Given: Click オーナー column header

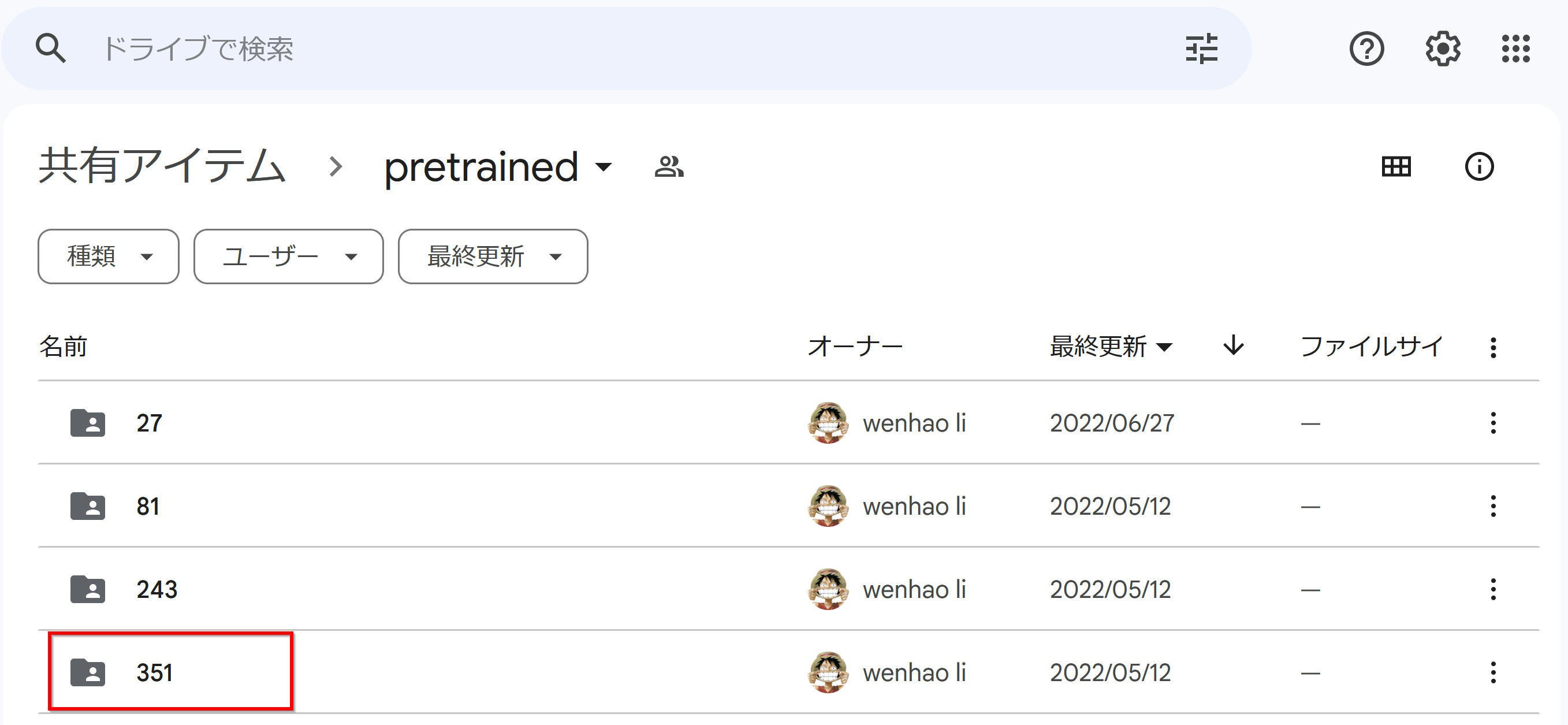Looking at the screenshot, I should [x=855, y=347].
